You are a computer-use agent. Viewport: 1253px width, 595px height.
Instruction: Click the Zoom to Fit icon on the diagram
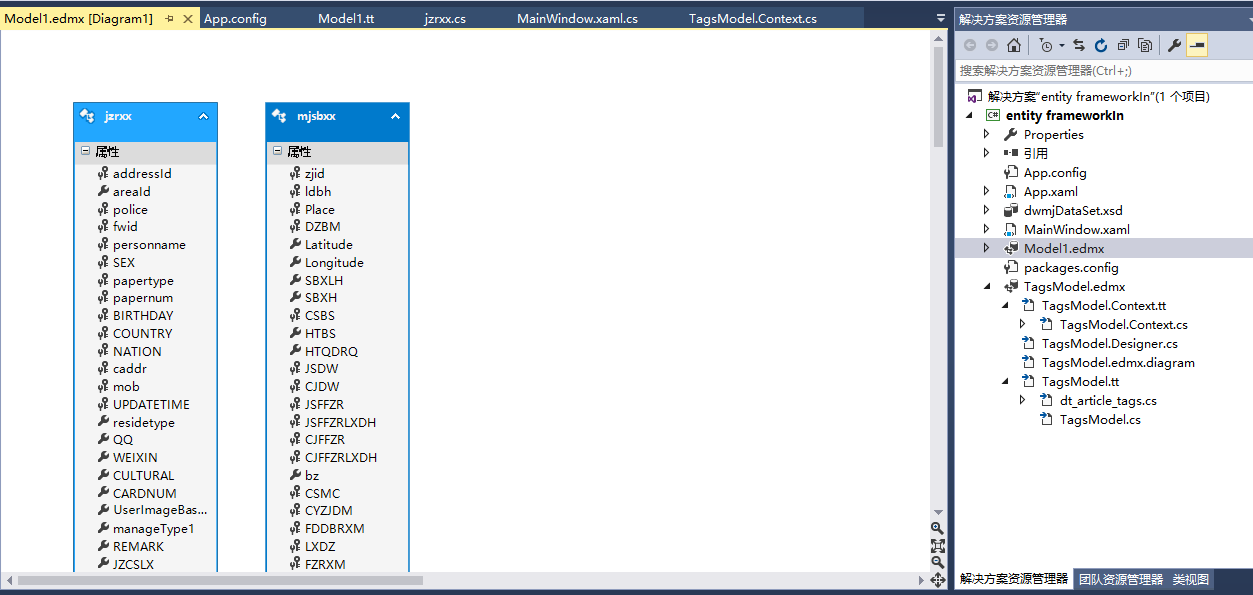coord(937,545)
